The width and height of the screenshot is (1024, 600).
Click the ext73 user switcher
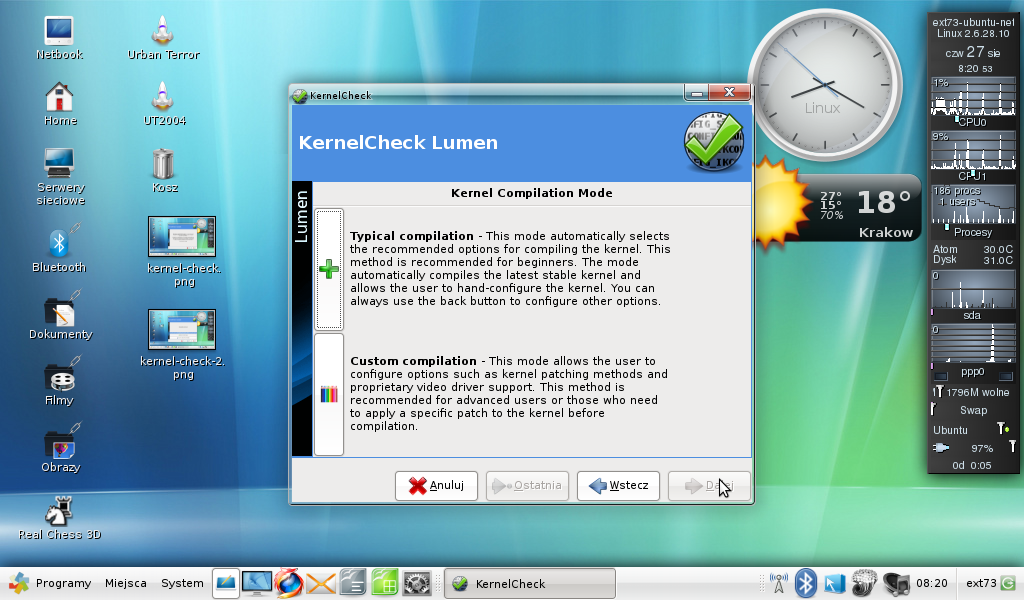[981, 583]
